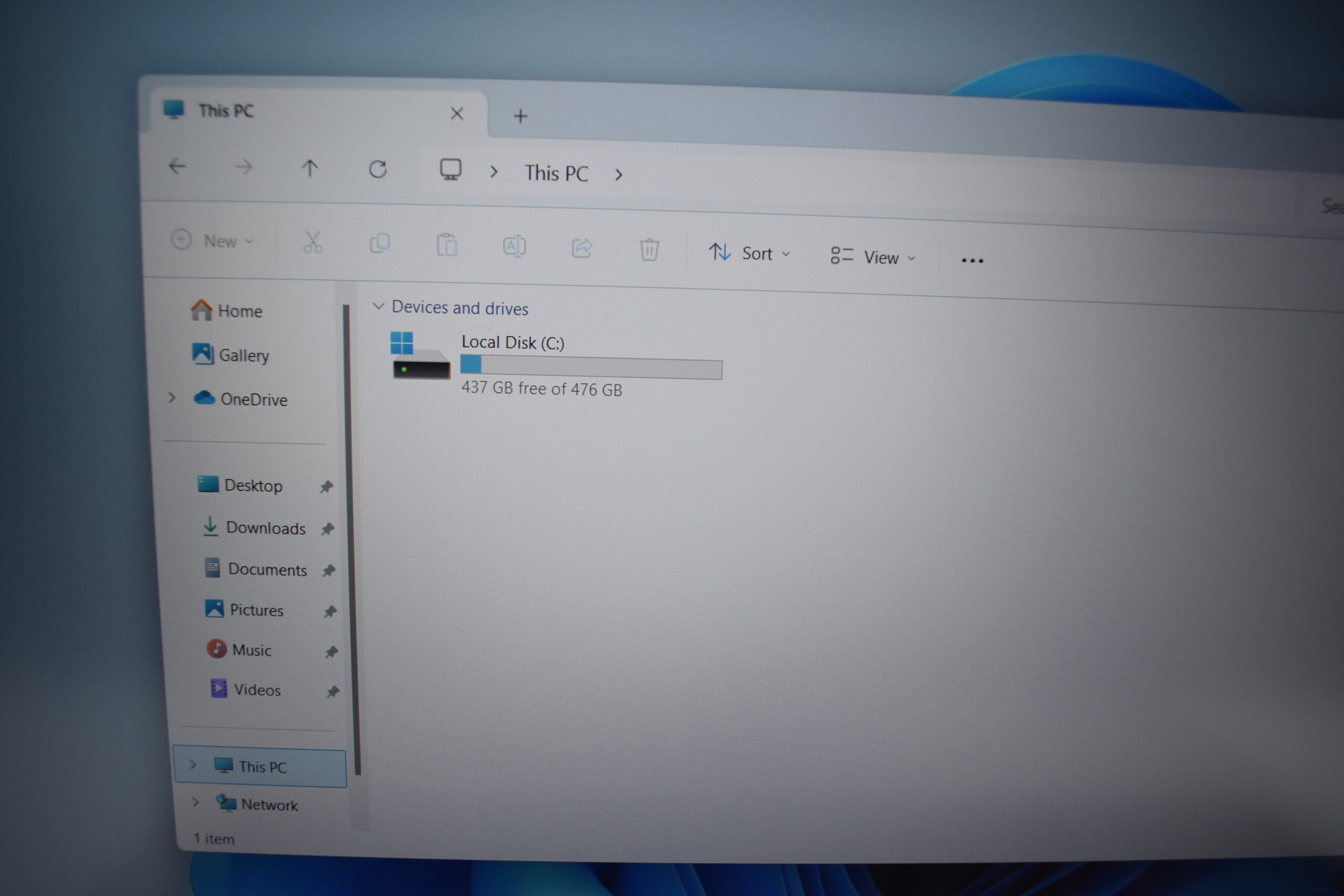Screen dimensions: 1344x896
Task: Click the Delete trash can icon
Action: (x=649, y=250)
